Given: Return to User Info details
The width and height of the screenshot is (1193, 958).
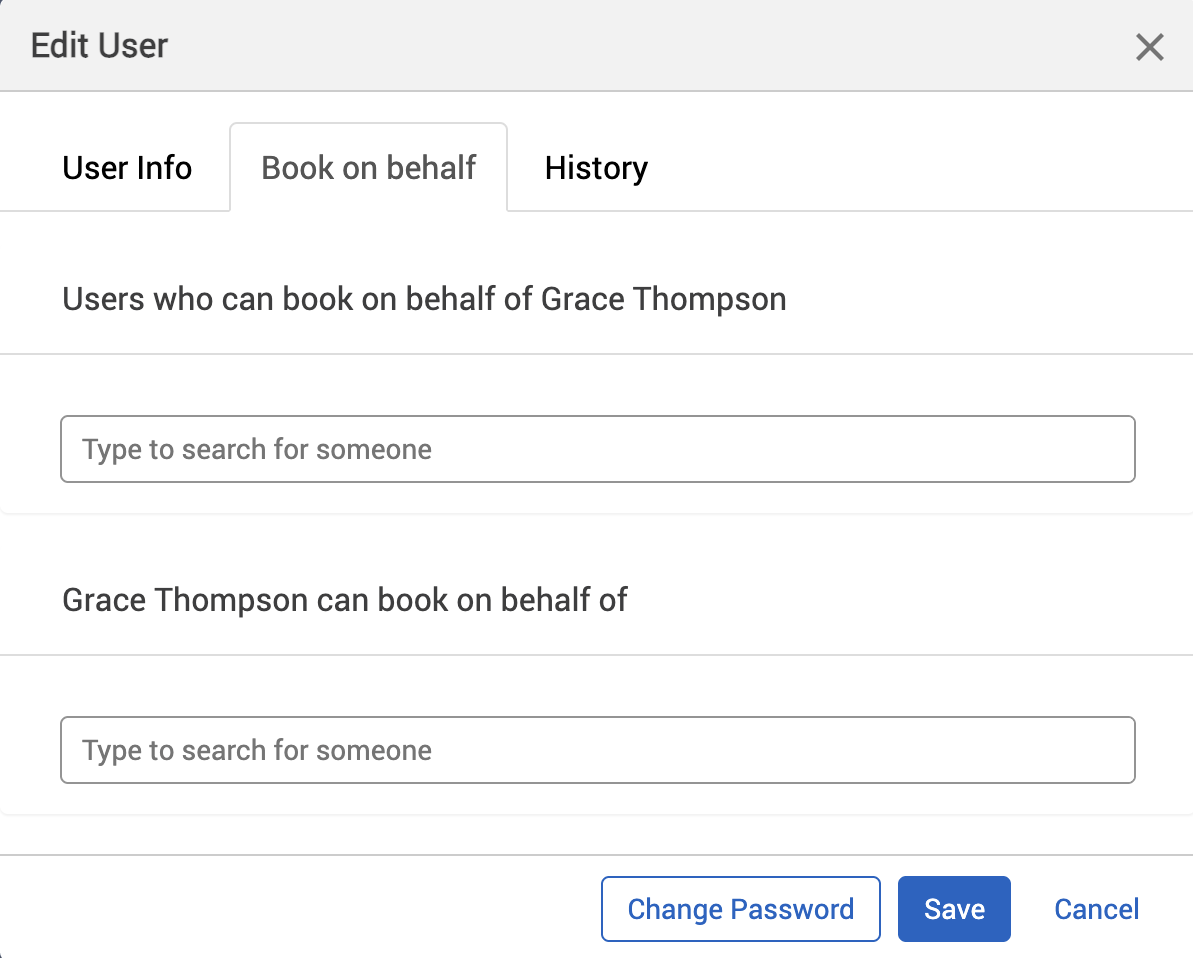Looking at the screenshot, I should (126, 167).
